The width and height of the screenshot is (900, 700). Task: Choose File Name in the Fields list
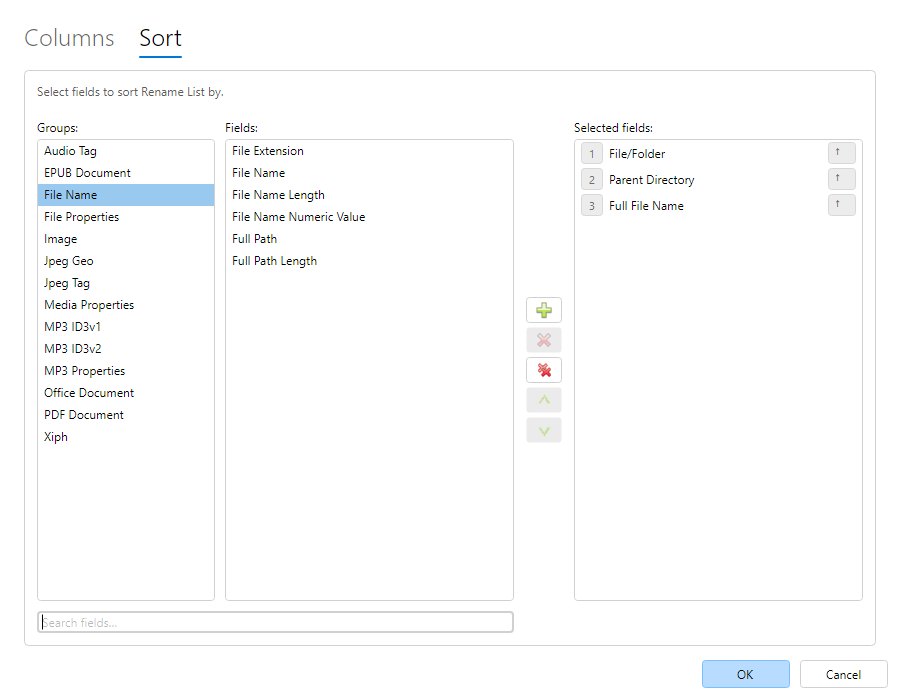tap(369, 173)
